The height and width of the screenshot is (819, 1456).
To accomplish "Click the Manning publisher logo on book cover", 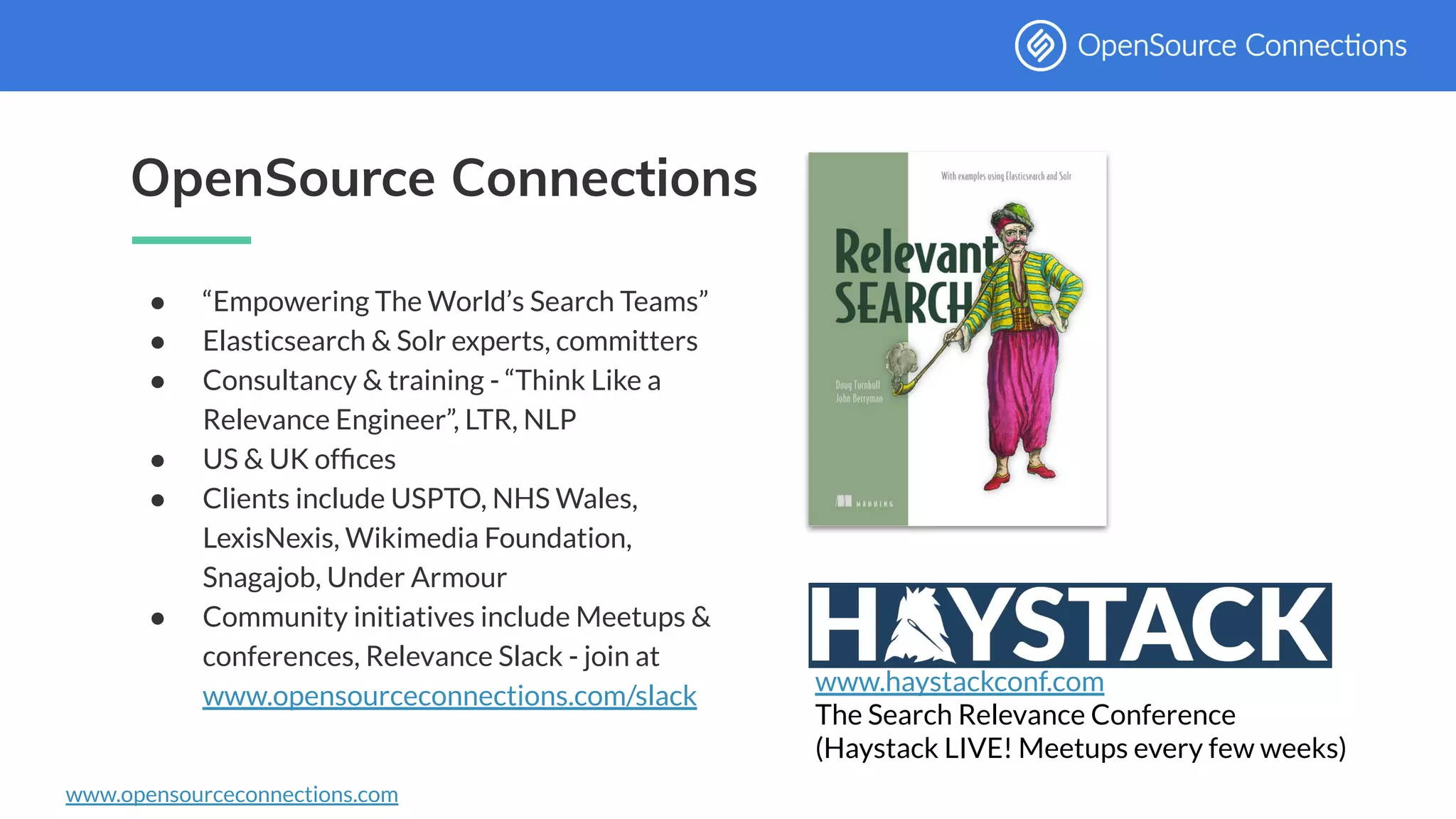I will point(864,502).
